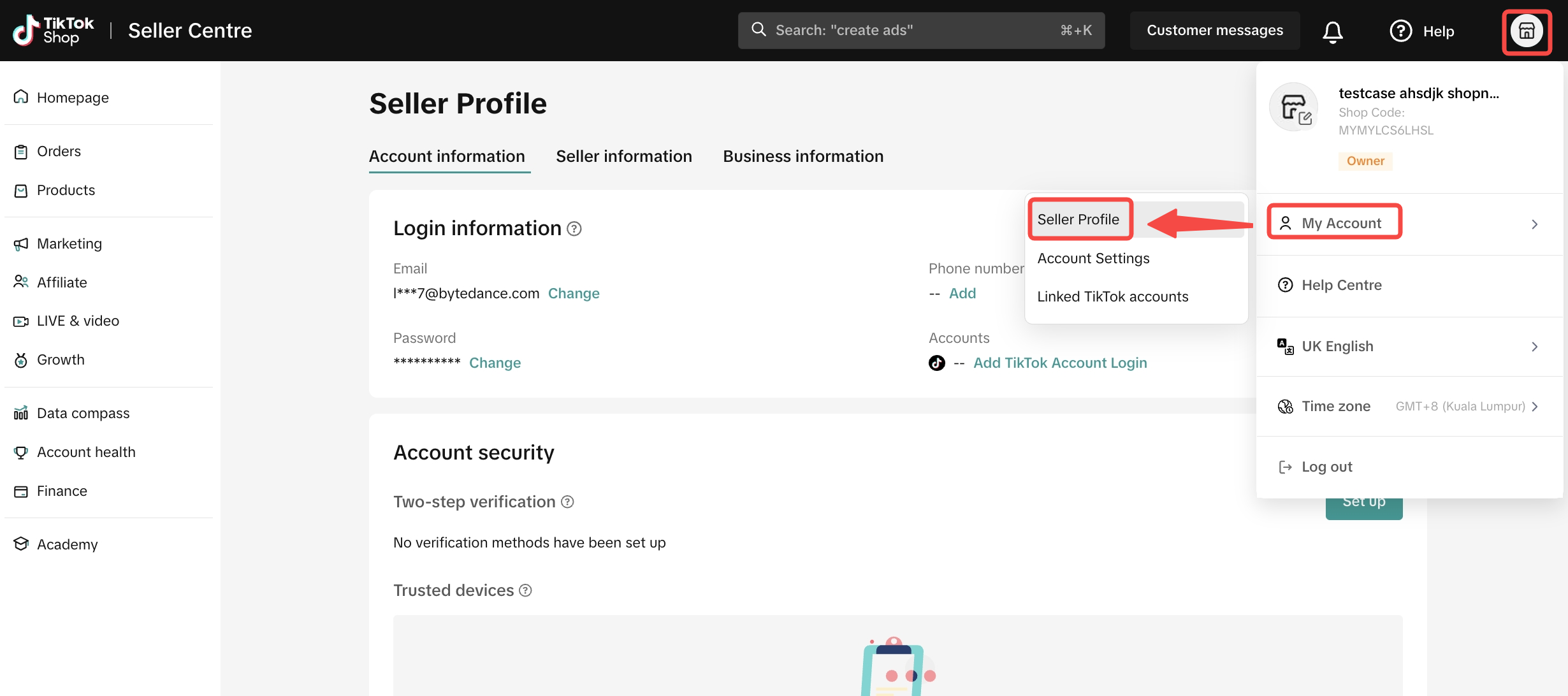Click Change next to the email
1568x696 pixels.
(x=574, y=293)
